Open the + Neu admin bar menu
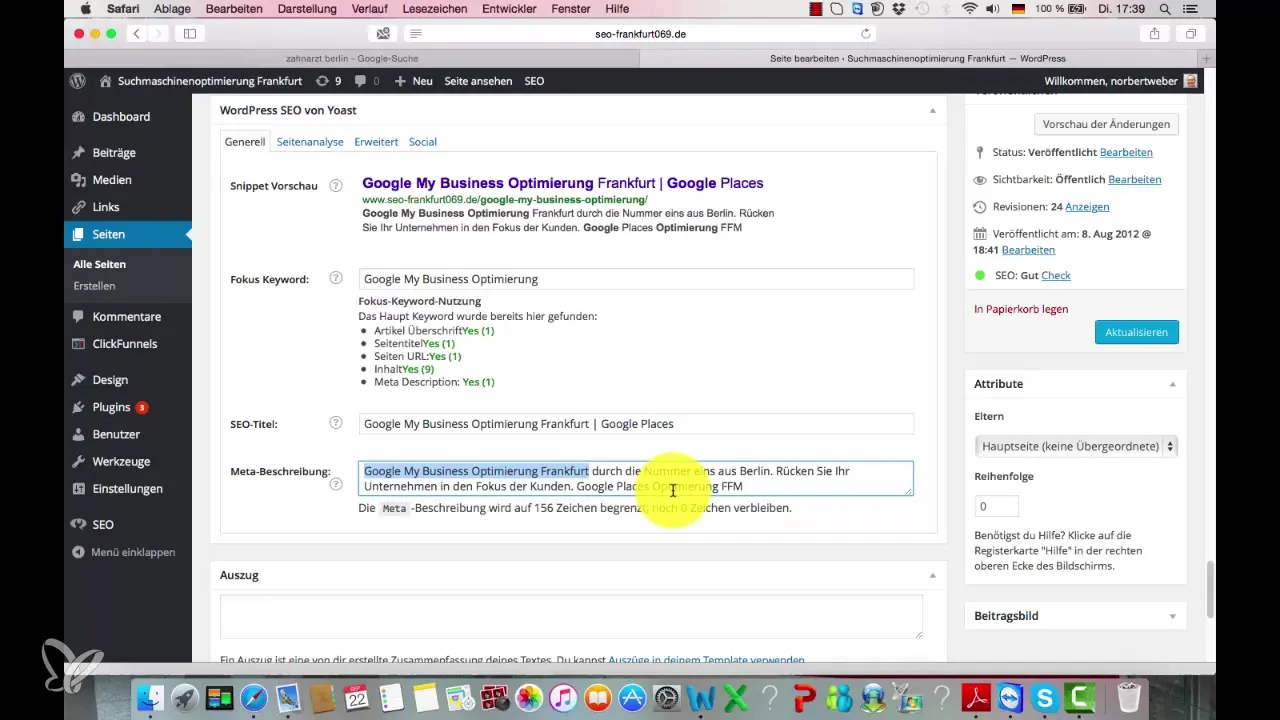Viewport: 1280px width, 720px height. [x=414, y=81]
